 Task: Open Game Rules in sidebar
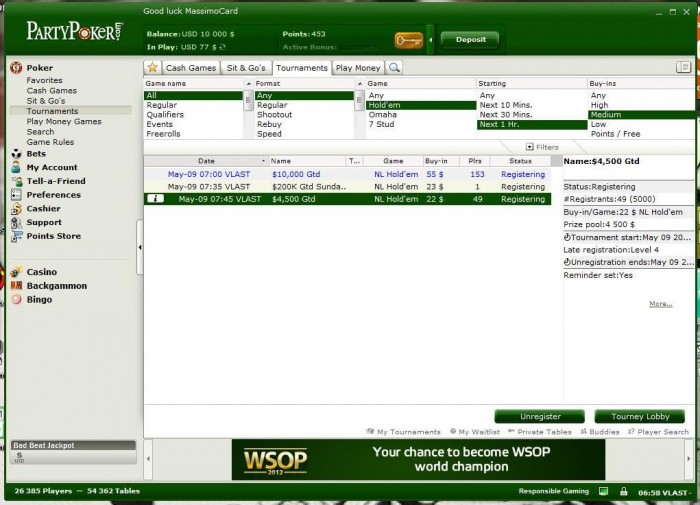pyautogui.click(x=50, y=142)
